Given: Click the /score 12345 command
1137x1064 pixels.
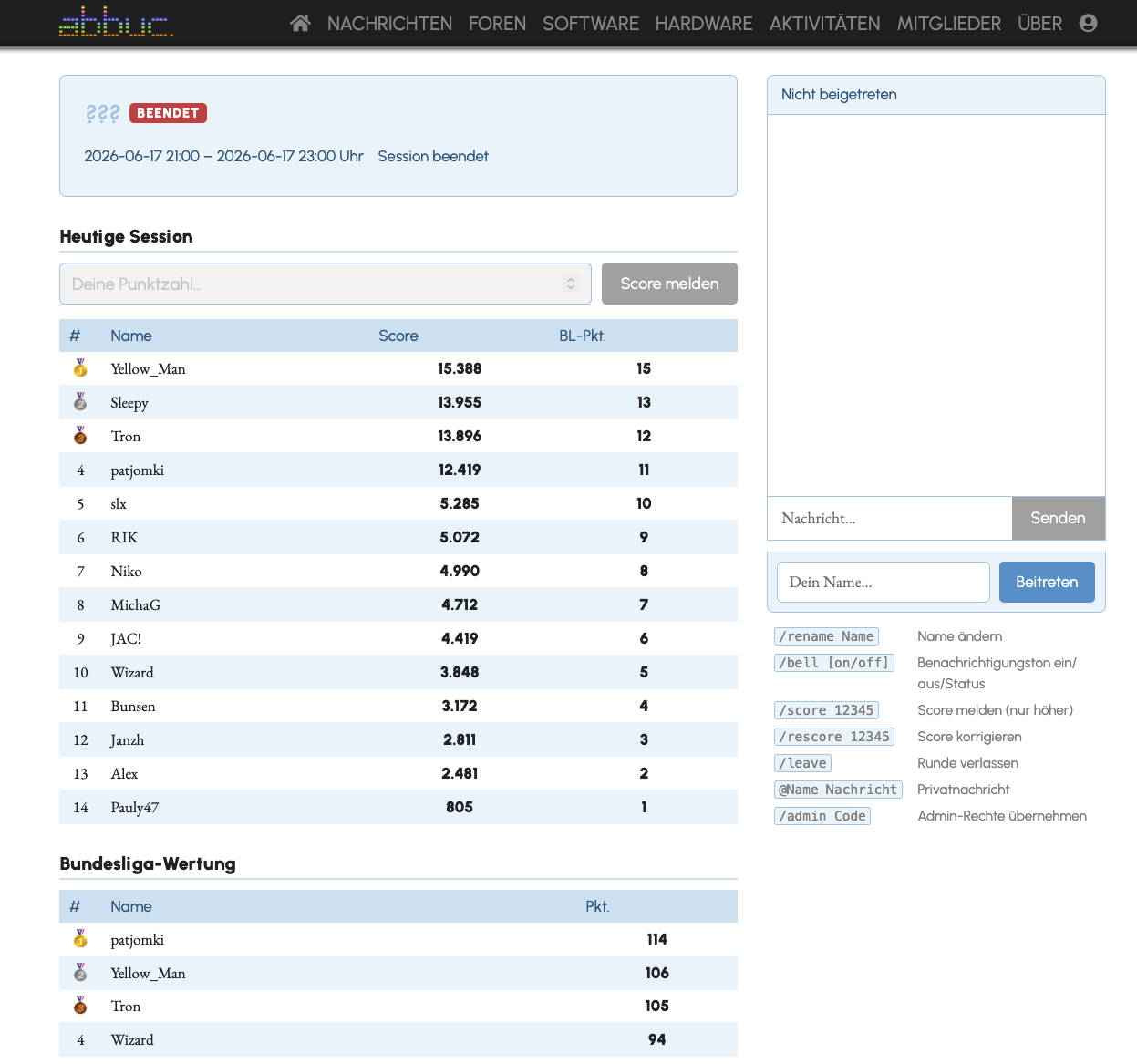Looking at the screenshot, I should tap(826, 710).
